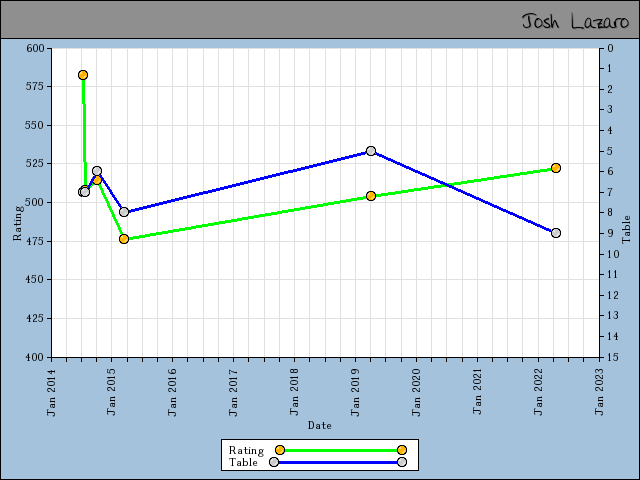Click the Table label on right axis

tap(626, 229)
